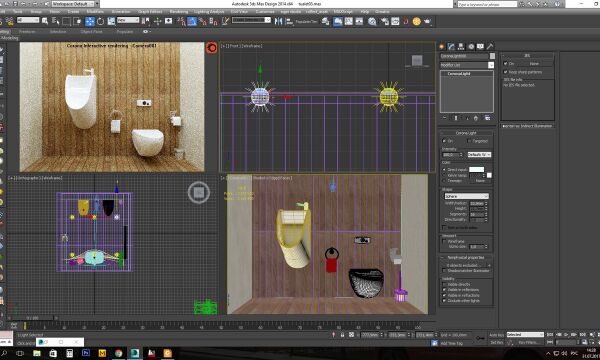
Task: Click the Render teapot icon
Action: [427, 21]
